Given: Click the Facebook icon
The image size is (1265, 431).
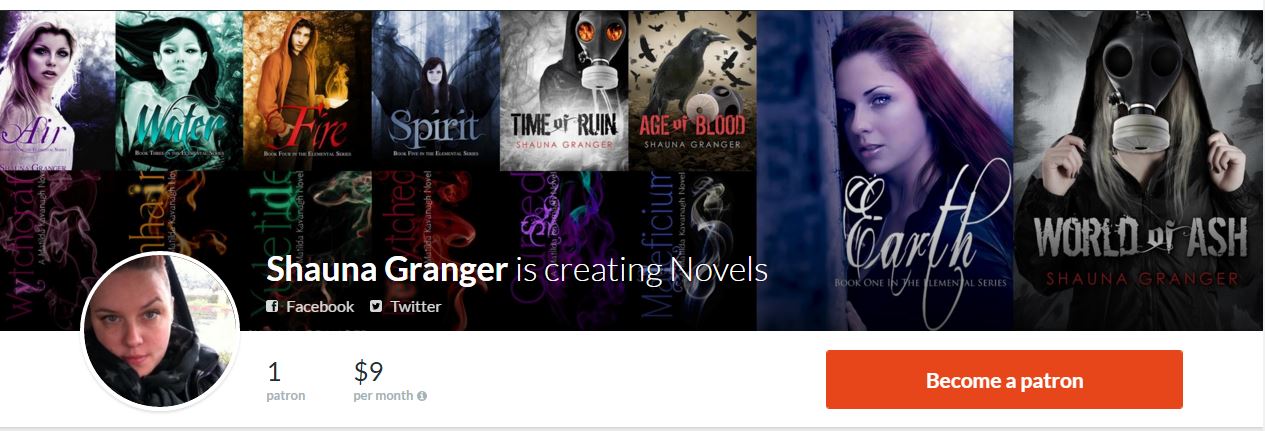Looking at the screenshot, I should point(272,307).
